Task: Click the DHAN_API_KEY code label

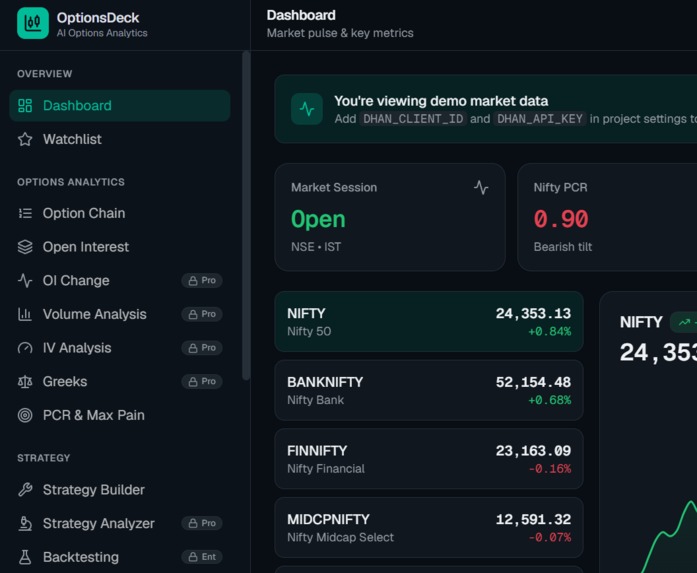Action: [540, 119]
